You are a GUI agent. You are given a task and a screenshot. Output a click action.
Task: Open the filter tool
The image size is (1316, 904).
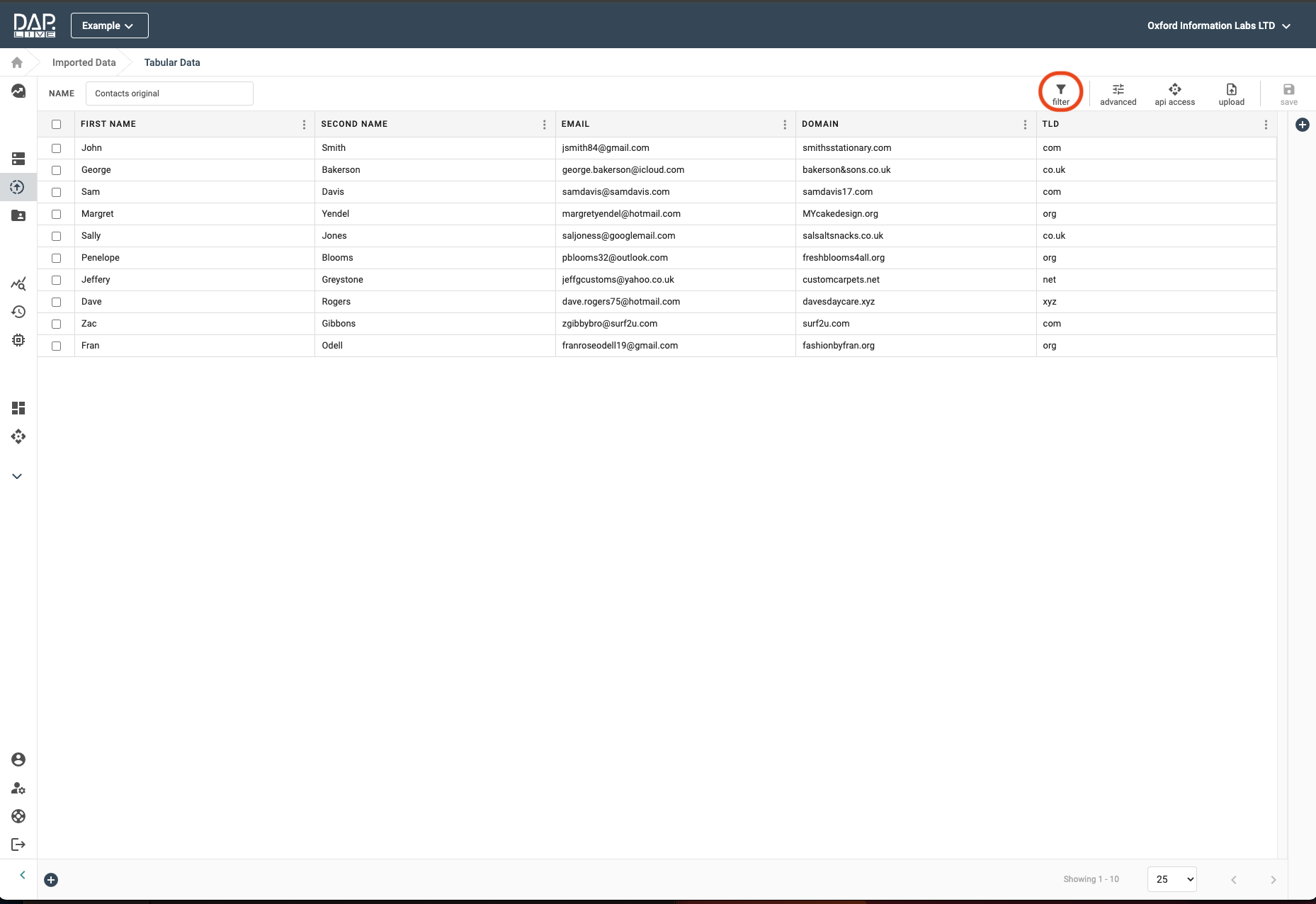1060,93
